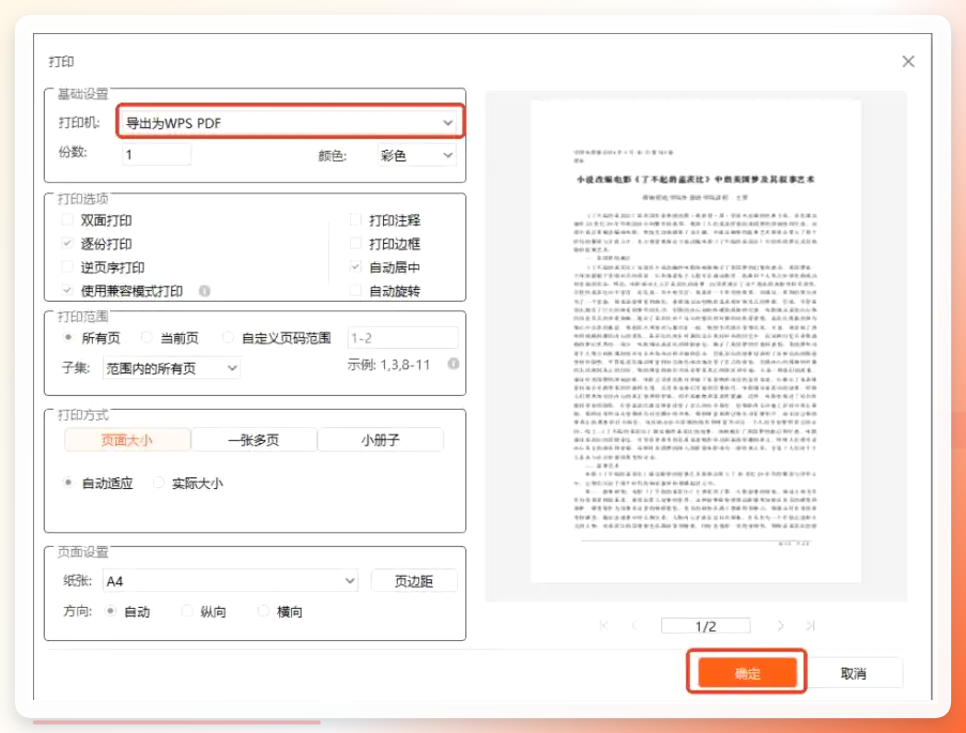Open the 子集 dropdown
The image size is (966, 733).
coord(171,368)
